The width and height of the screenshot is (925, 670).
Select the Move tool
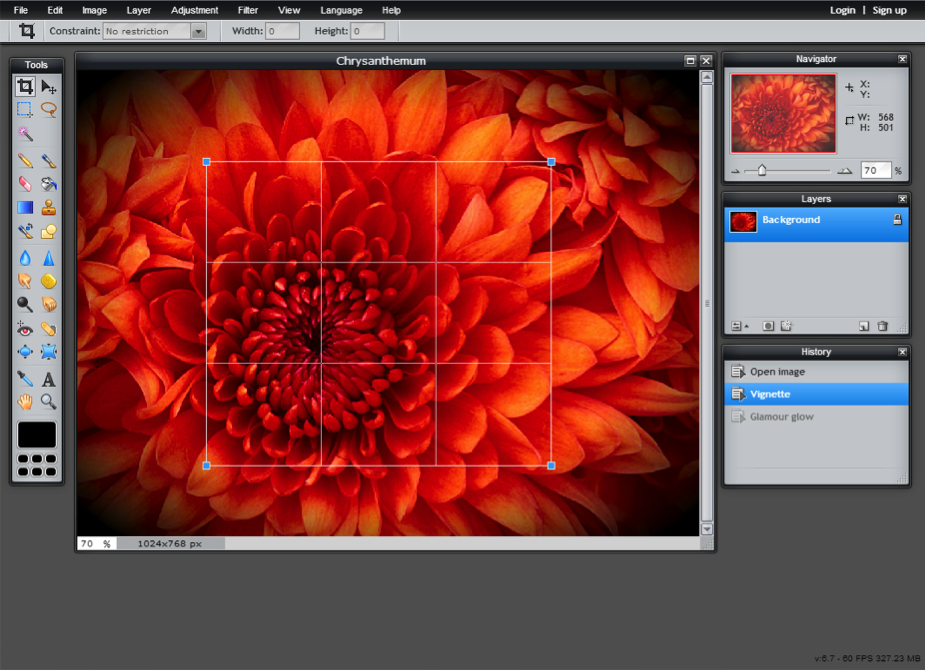point(48,87)
